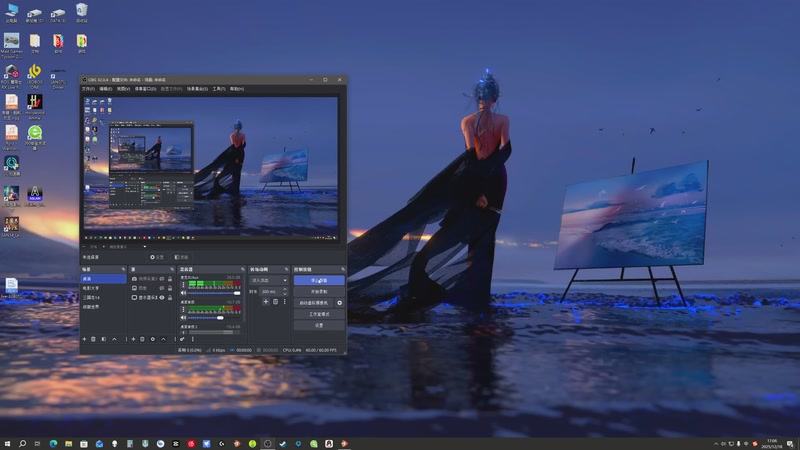The width and height of the screenshot is (800, 450).
Task: Adjust 麦克风/Aux volume slider
Action: (214, 293)
